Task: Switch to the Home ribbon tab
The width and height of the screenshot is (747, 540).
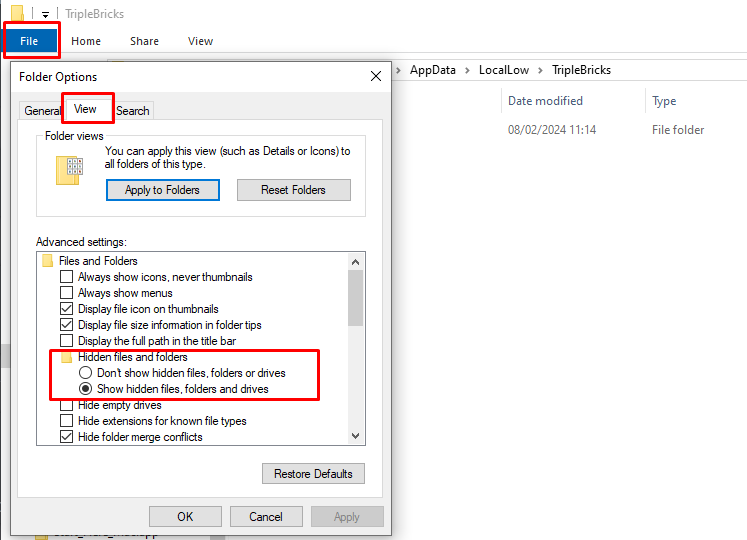Action: (x=86, y=41)
